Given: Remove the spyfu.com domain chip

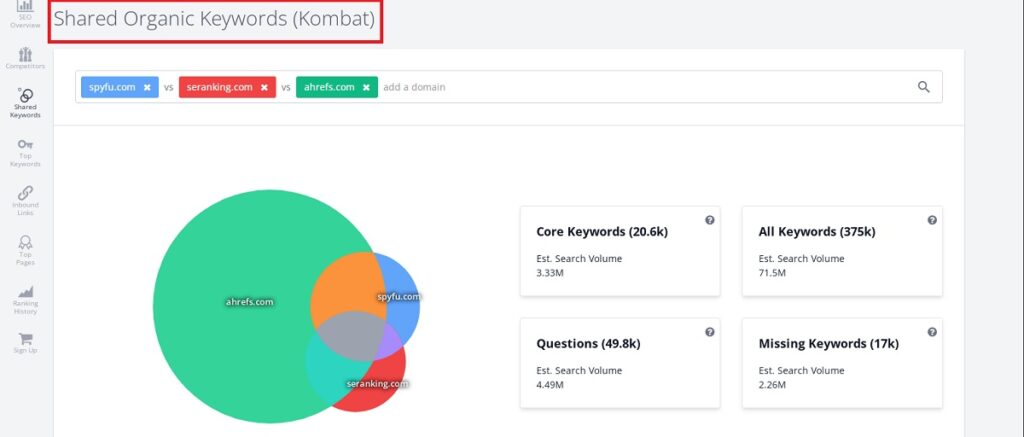Looking at the screenshot, I should tap(147, 88).
